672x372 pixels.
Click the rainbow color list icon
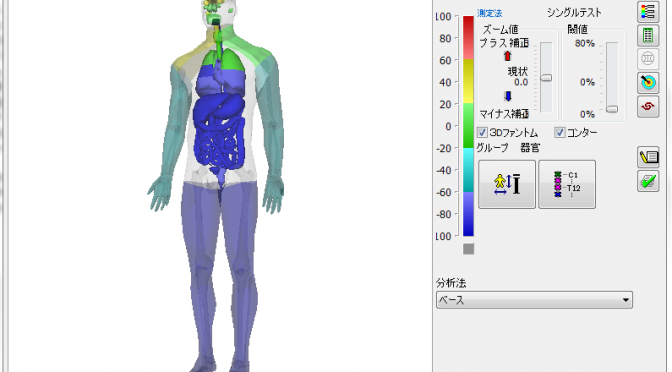pos(648,11)
